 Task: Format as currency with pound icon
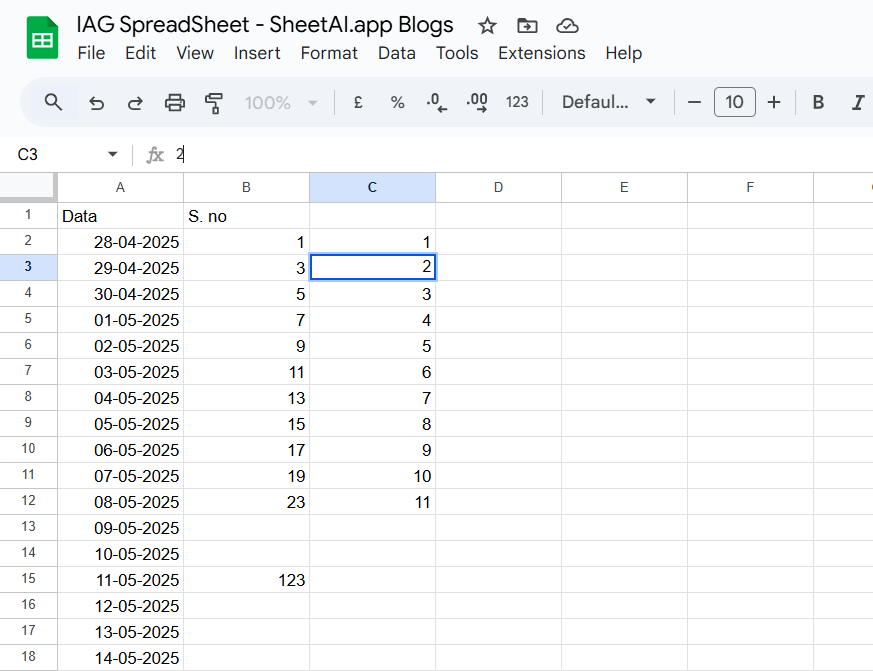[x=358, y=102]
